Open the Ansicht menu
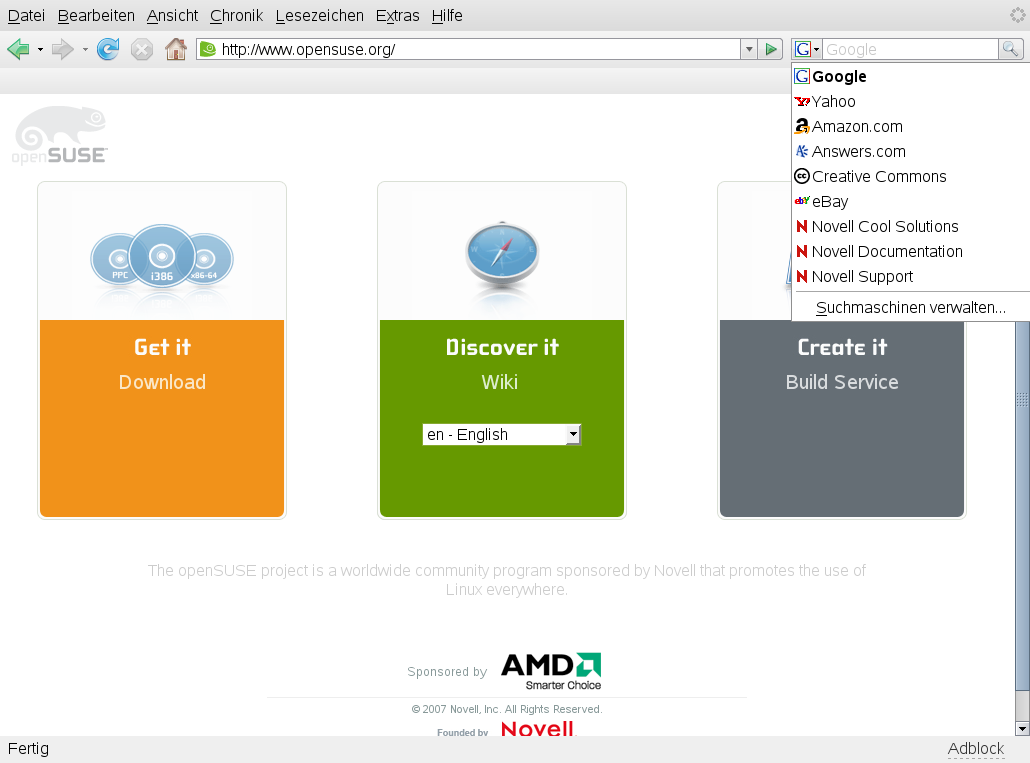This screenshot has height=763, width=1030. point(172,15)
